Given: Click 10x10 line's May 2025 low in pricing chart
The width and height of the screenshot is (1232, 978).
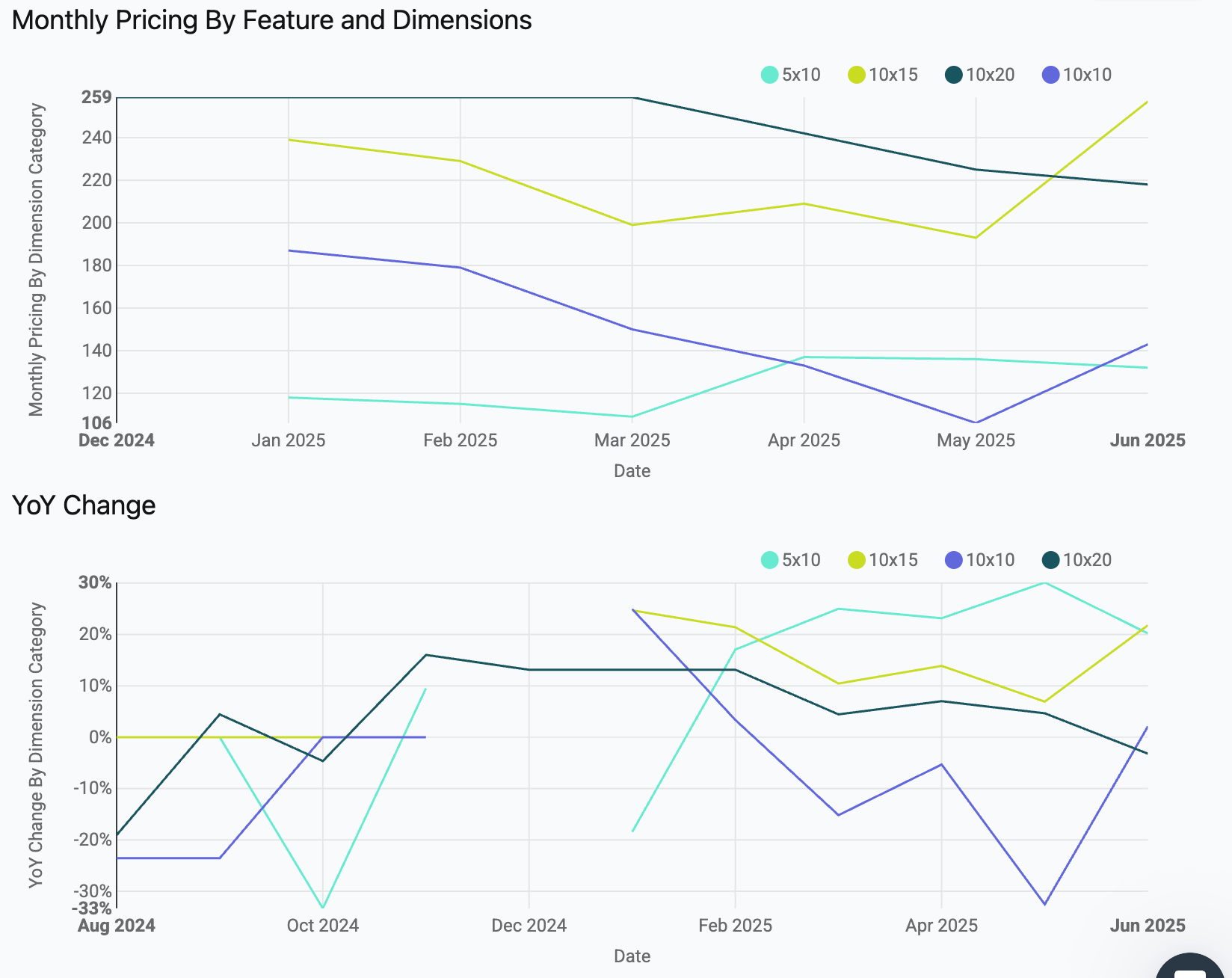Looking at the screenshot, I should 976,422.
